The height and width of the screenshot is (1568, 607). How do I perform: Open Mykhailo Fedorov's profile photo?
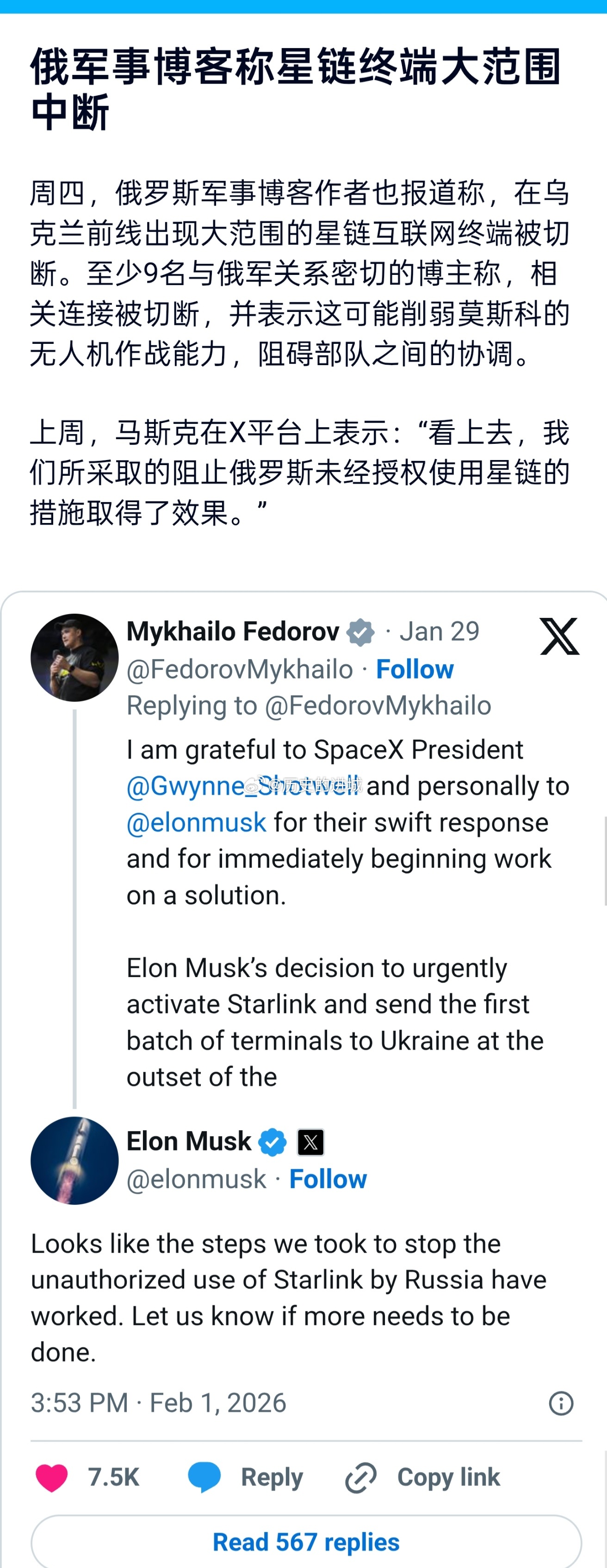pyautogui.click(x=74, y=657)
